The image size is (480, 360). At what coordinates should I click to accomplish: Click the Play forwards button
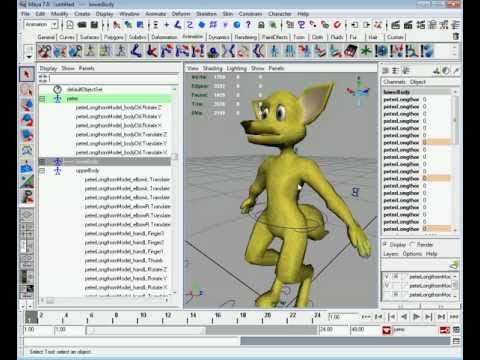pyautogui.click(x=416, y=317)
